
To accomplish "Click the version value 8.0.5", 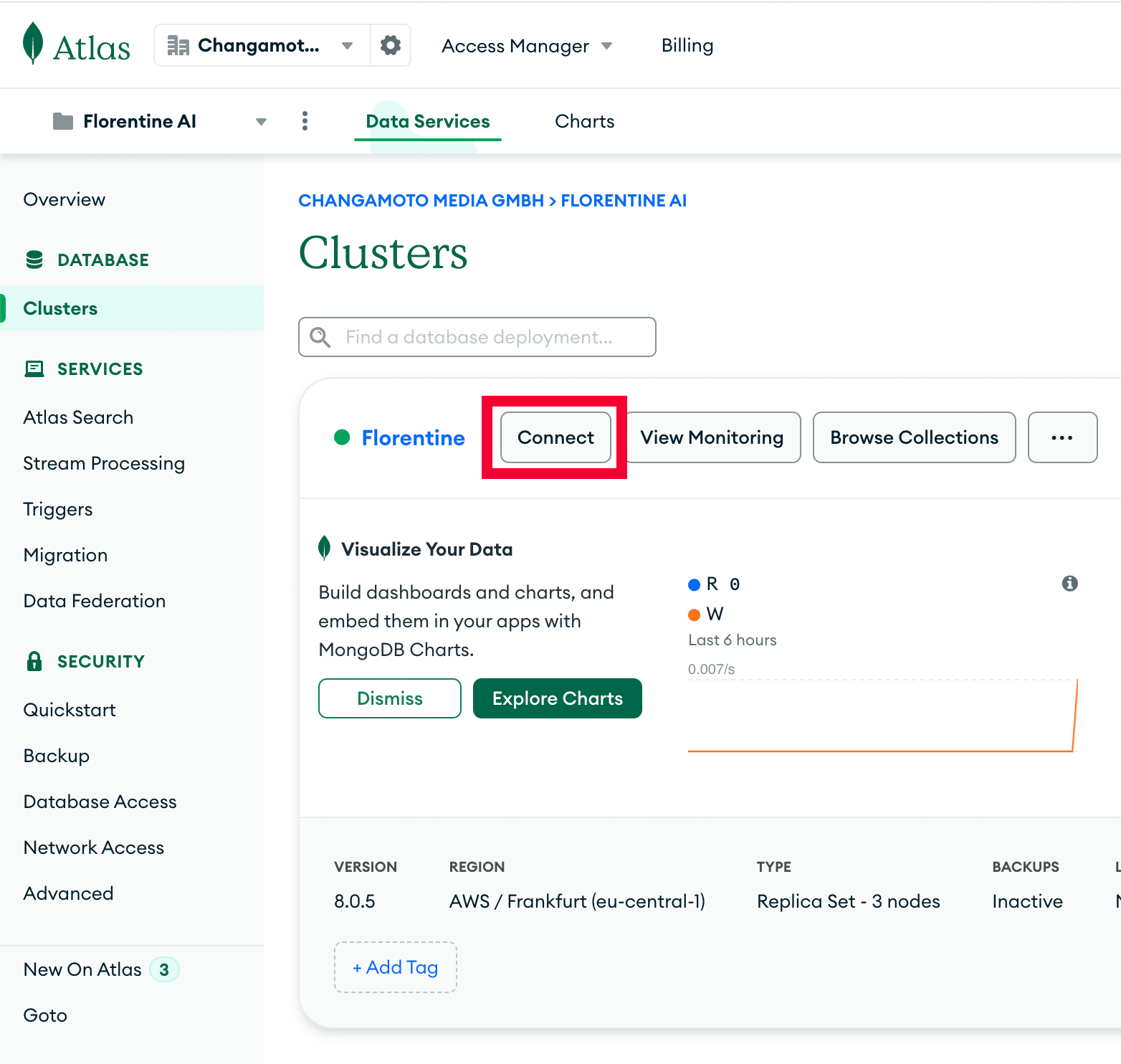I will pyautogui.click(x=355, y=901).
